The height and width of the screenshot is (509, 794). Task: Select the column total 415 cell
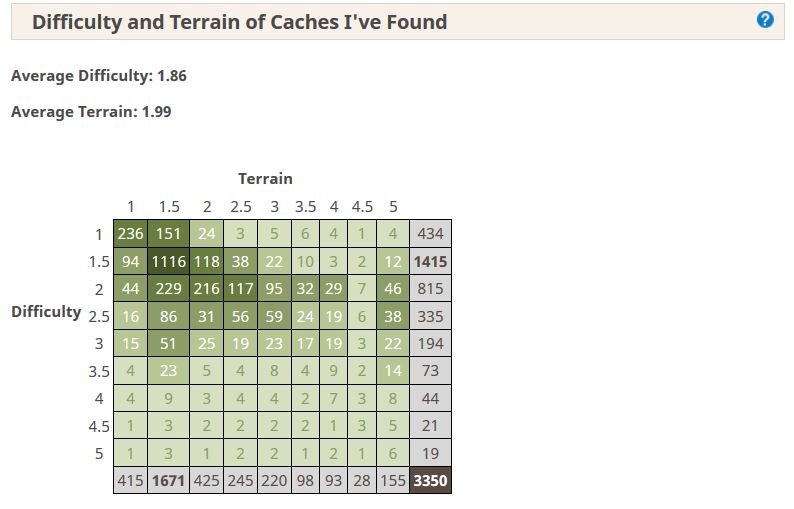(x=130, y=480)
